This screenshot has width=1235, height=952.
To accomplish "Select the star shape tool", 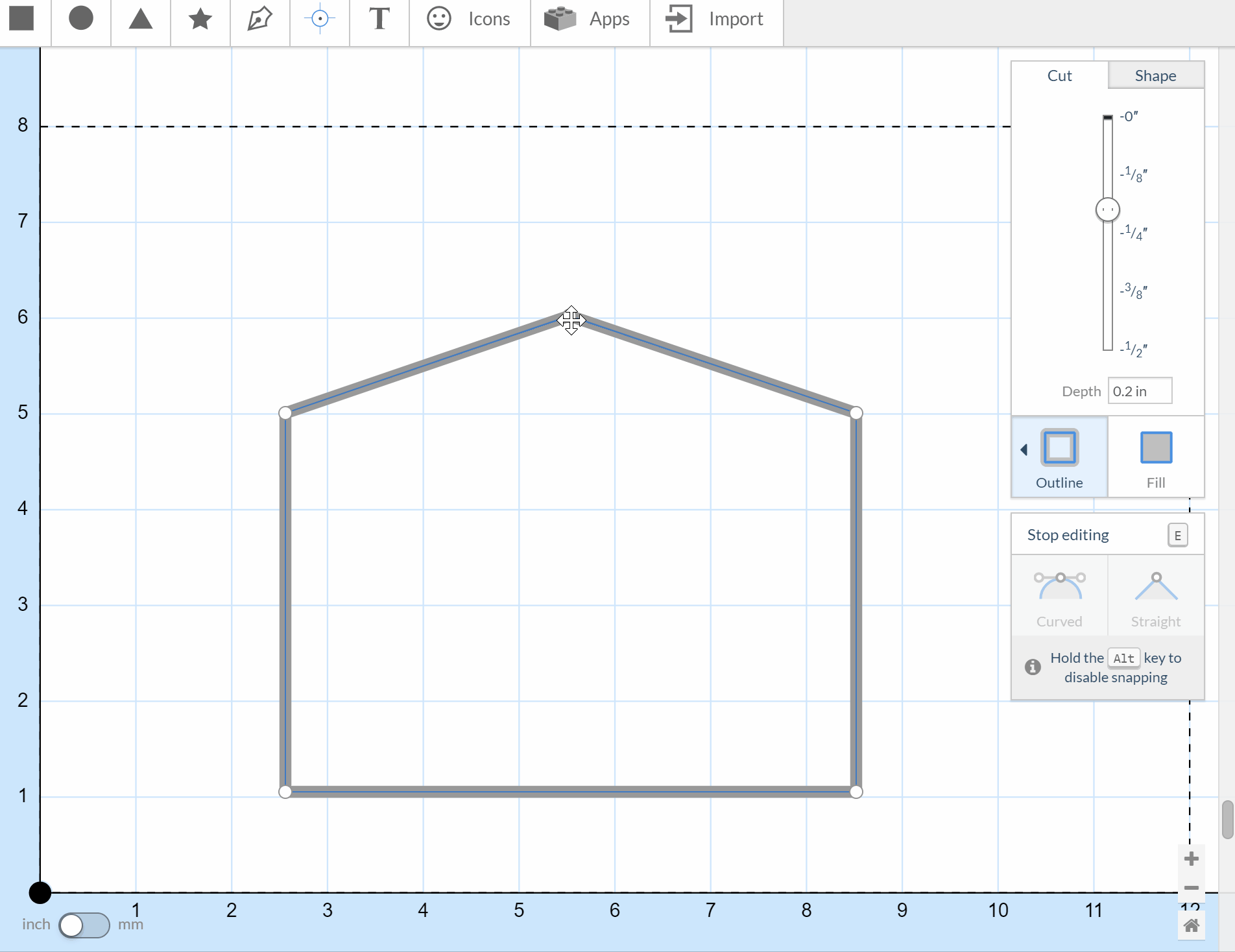I will [200, 19].
